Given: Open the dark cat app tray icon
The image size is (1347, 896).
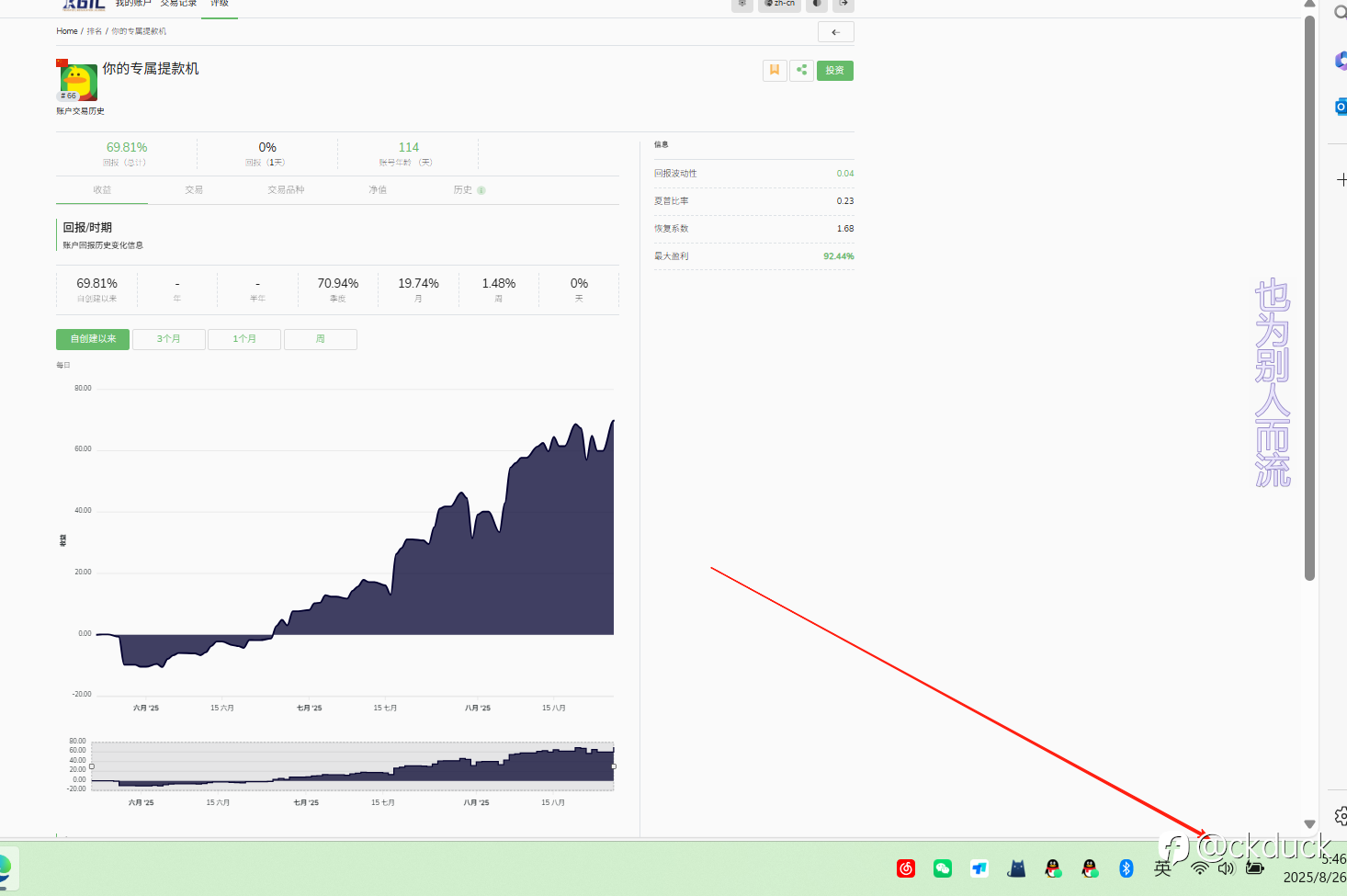Looking at the screenshot, I should [1016, 868].
